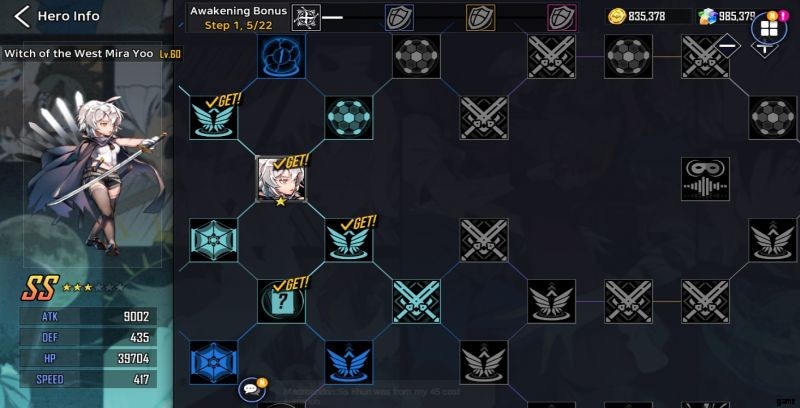This screenshot has height=408, width=800.
Task: Tap the blue wings node at bottom
Action: 348,363
